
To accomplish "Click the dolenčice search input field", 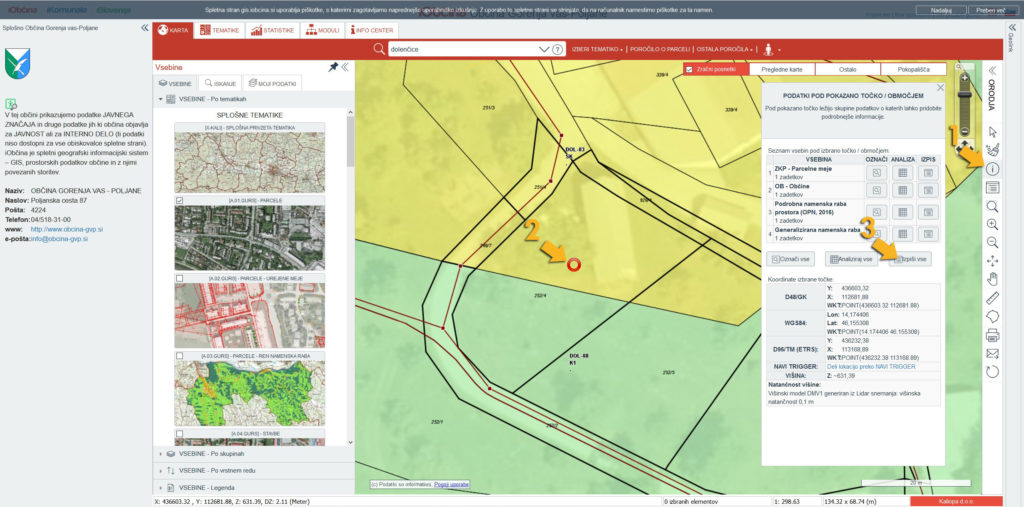I will click(x=465, y=49).
